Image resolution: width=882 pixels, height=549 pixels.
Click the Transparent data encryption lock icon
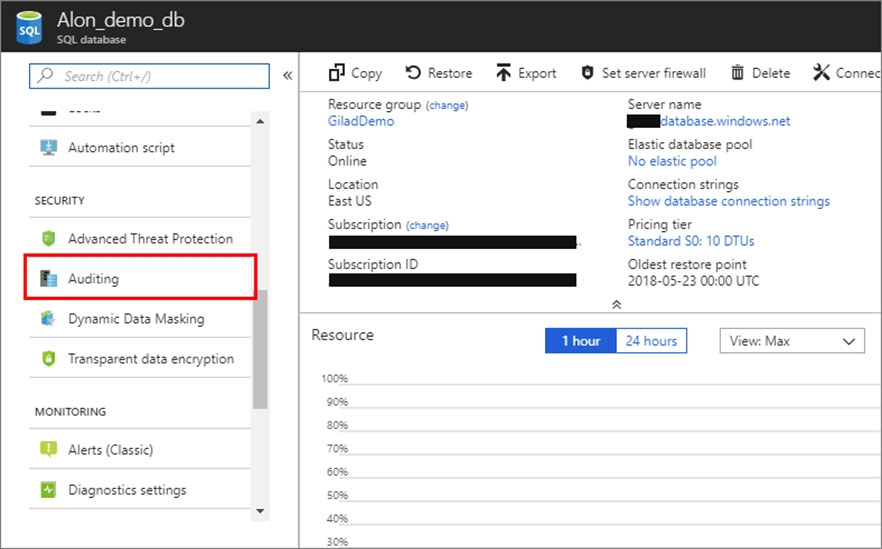pos(48,358)
